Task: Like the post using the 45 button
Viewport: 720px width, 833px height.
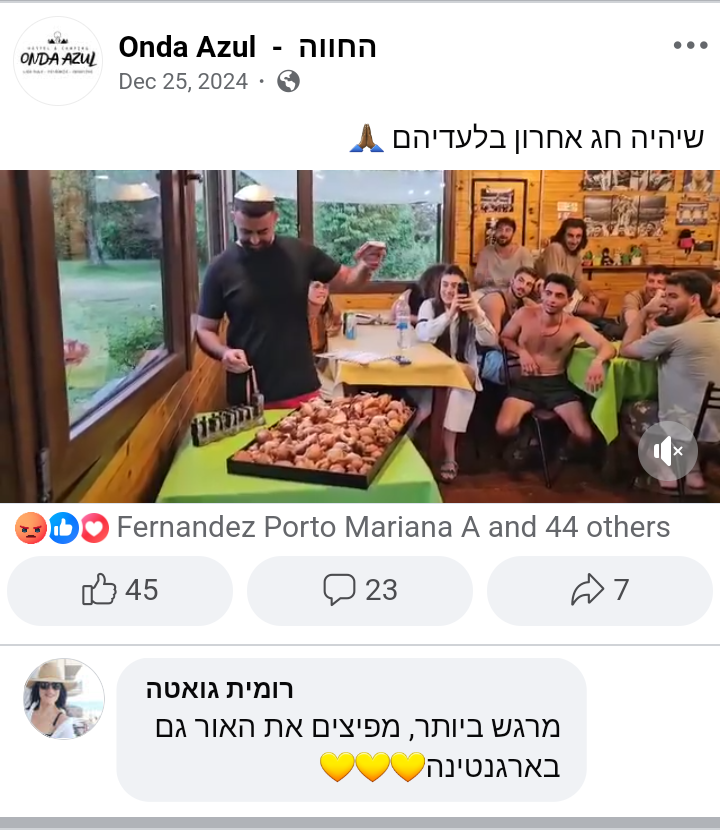Action: pyautogui.click(x=120, y=590)
